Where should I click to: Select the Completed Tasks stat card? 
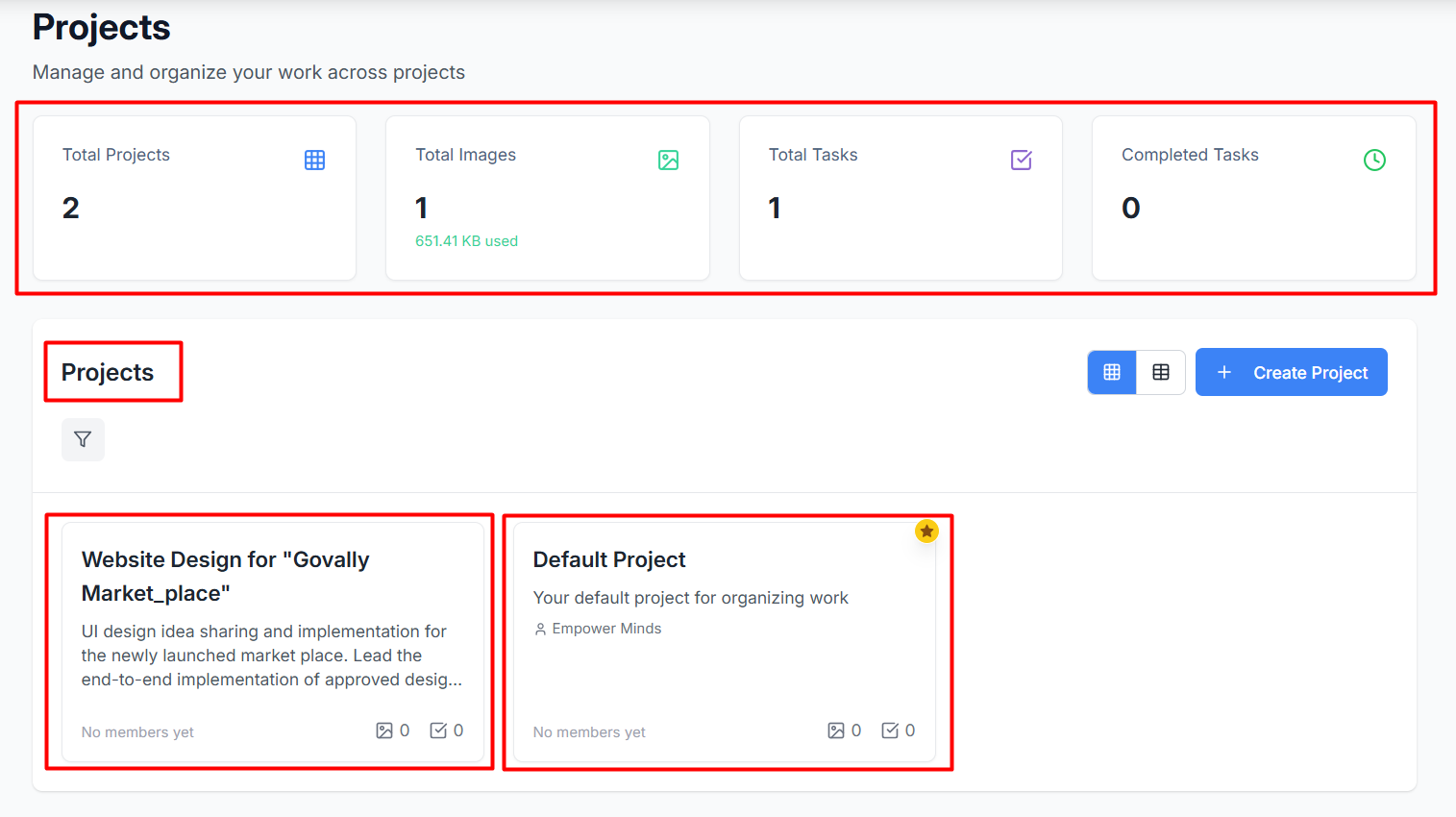1253,198
